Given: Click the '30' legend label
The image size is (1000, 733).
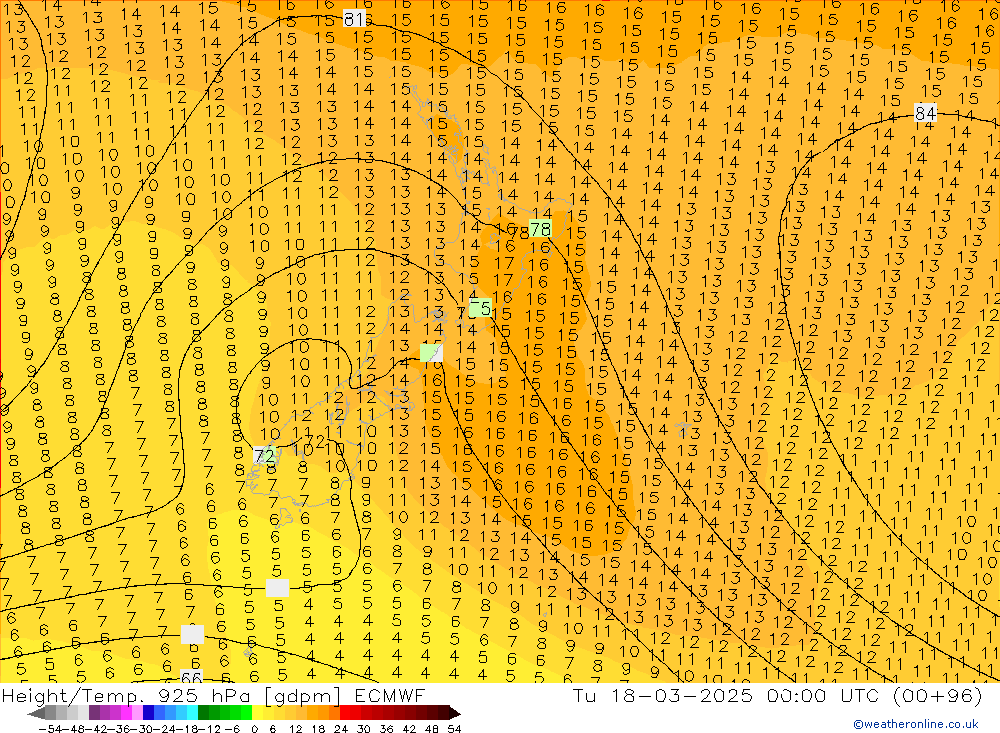Looking at the screenshot, I should click(364, 729).
